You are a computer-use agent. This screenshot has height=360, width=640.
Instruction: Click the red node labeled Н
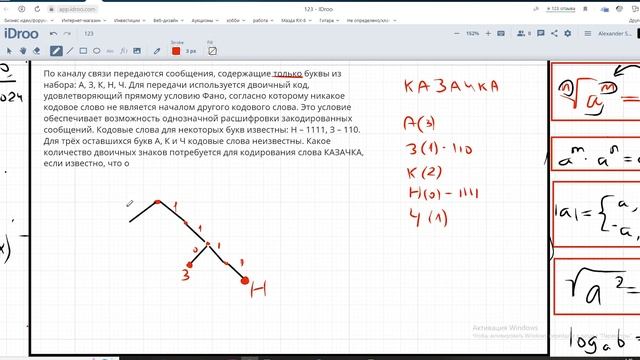(x=245, y=281)
